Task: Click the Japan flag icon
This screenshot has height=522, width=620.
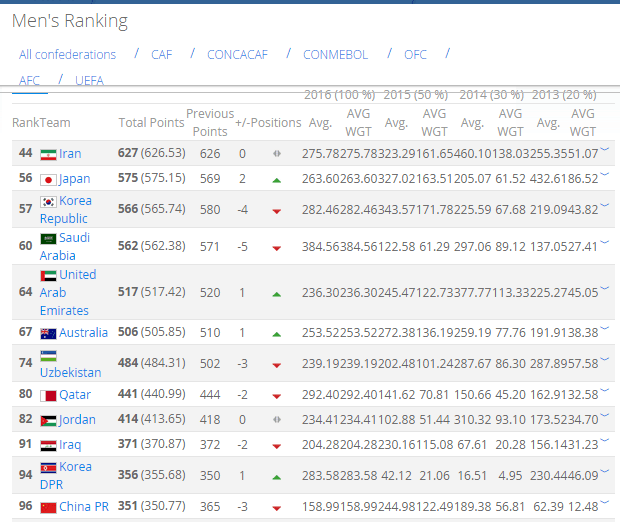Action: pos(48,180)
